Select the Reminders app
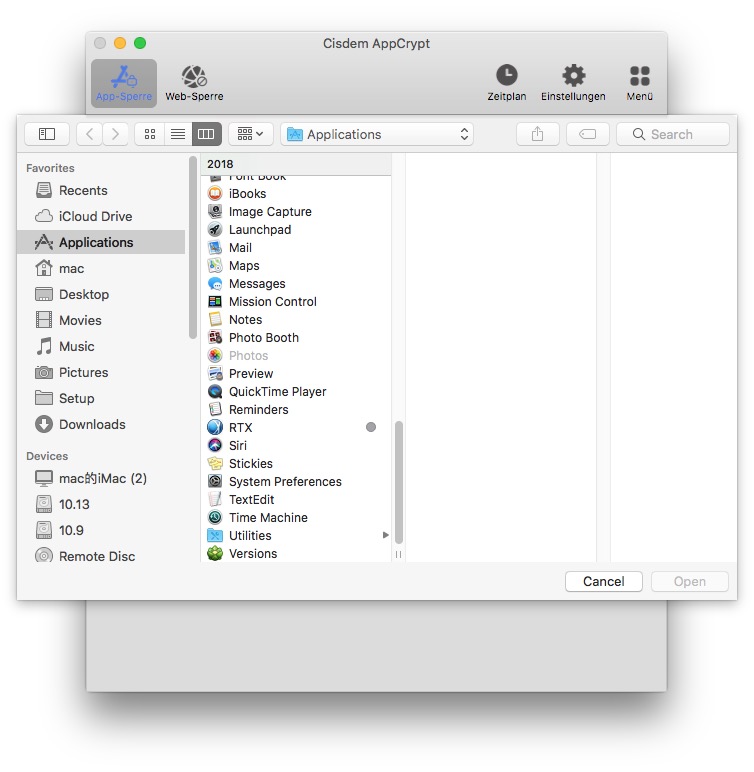Screen dimensions: 754x772 (x=296, y=409)
